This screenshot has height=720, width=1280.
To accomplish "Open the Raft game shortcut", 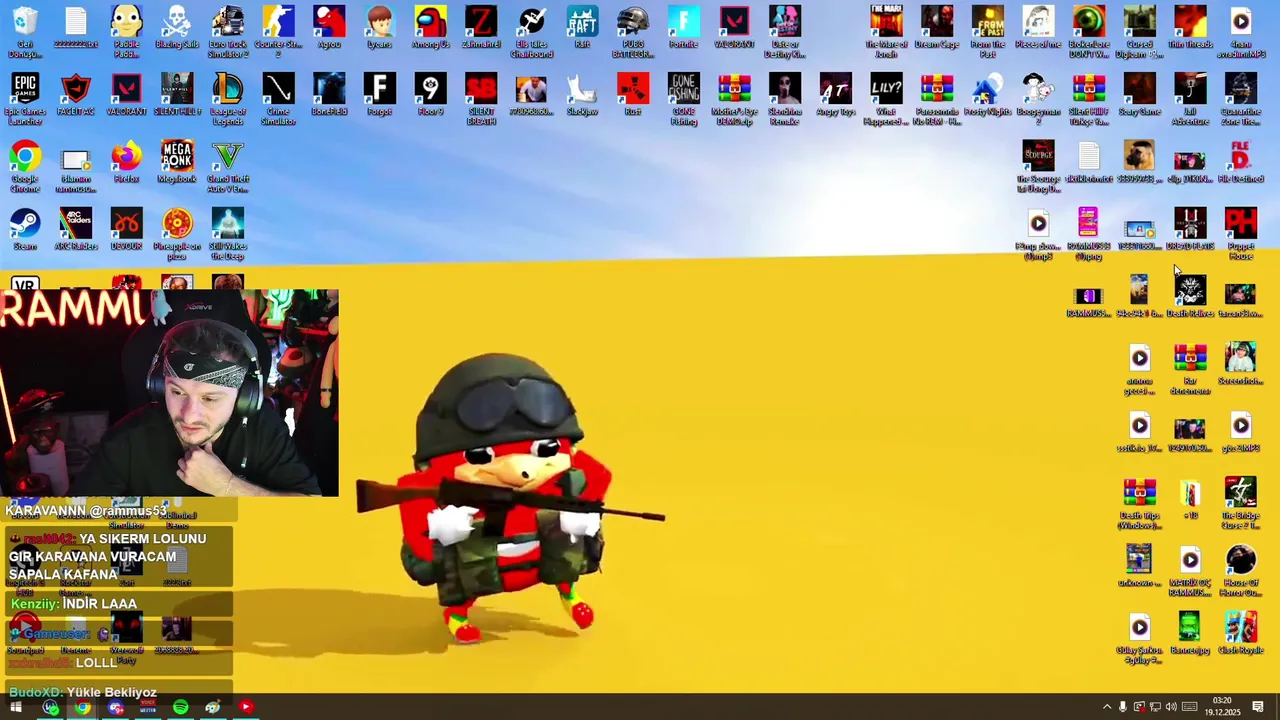I will pos(582,27).
